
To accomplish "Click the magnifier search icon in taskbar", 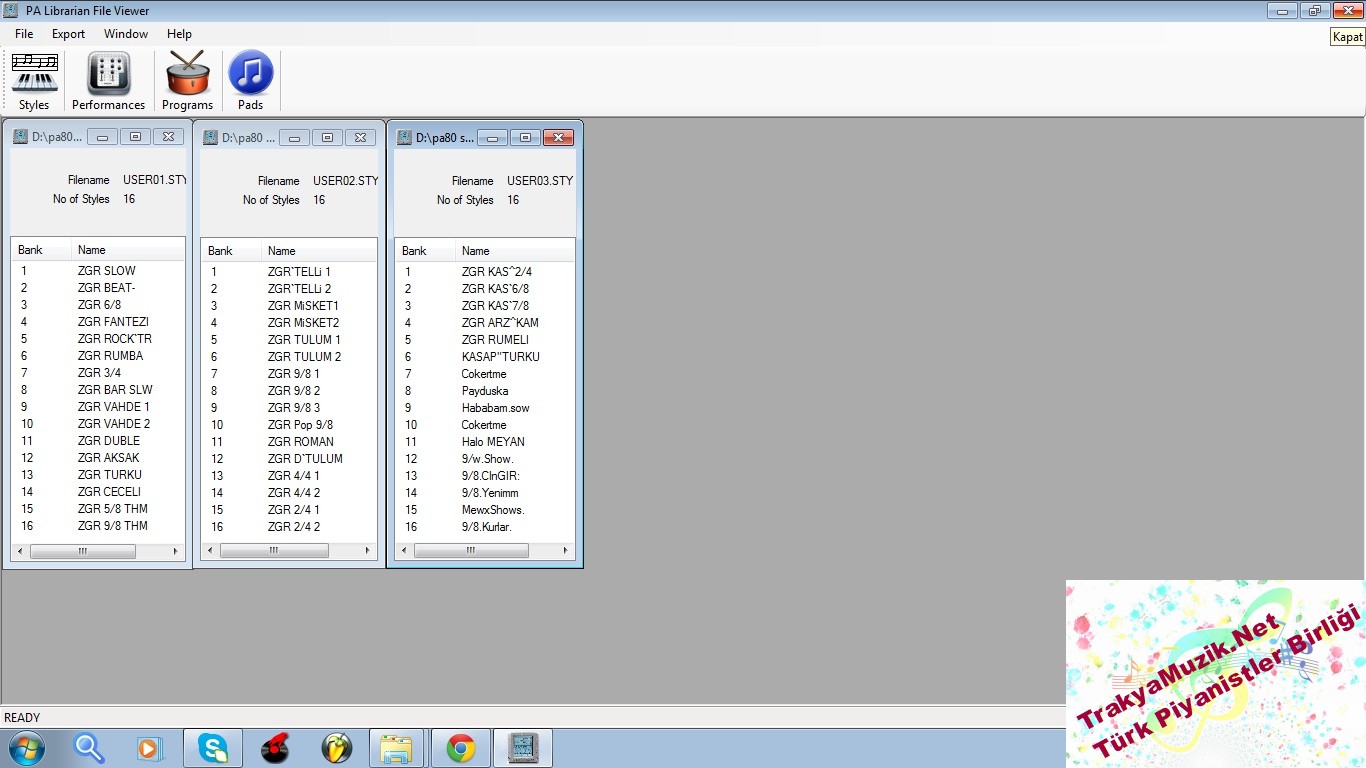I will (90, 748).
